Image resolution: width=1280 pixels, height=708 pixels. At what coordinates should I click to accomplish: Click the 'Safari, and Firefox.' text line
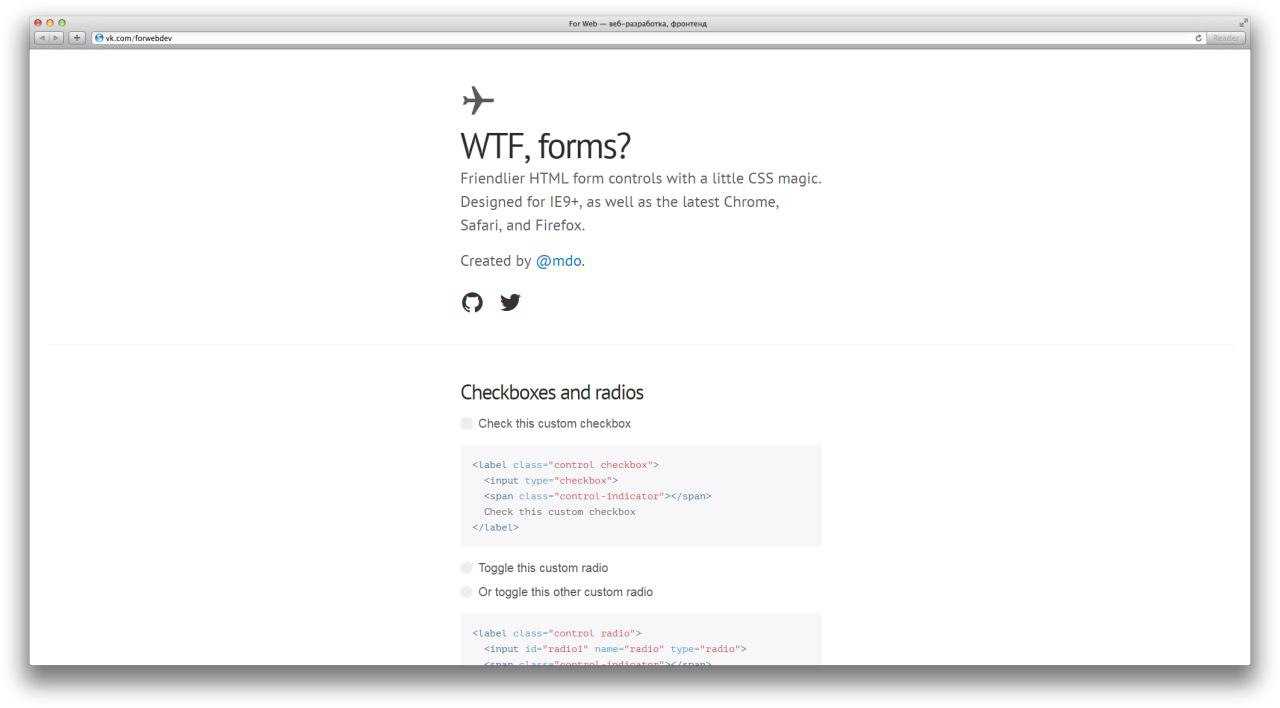click(x=523, y=225)
